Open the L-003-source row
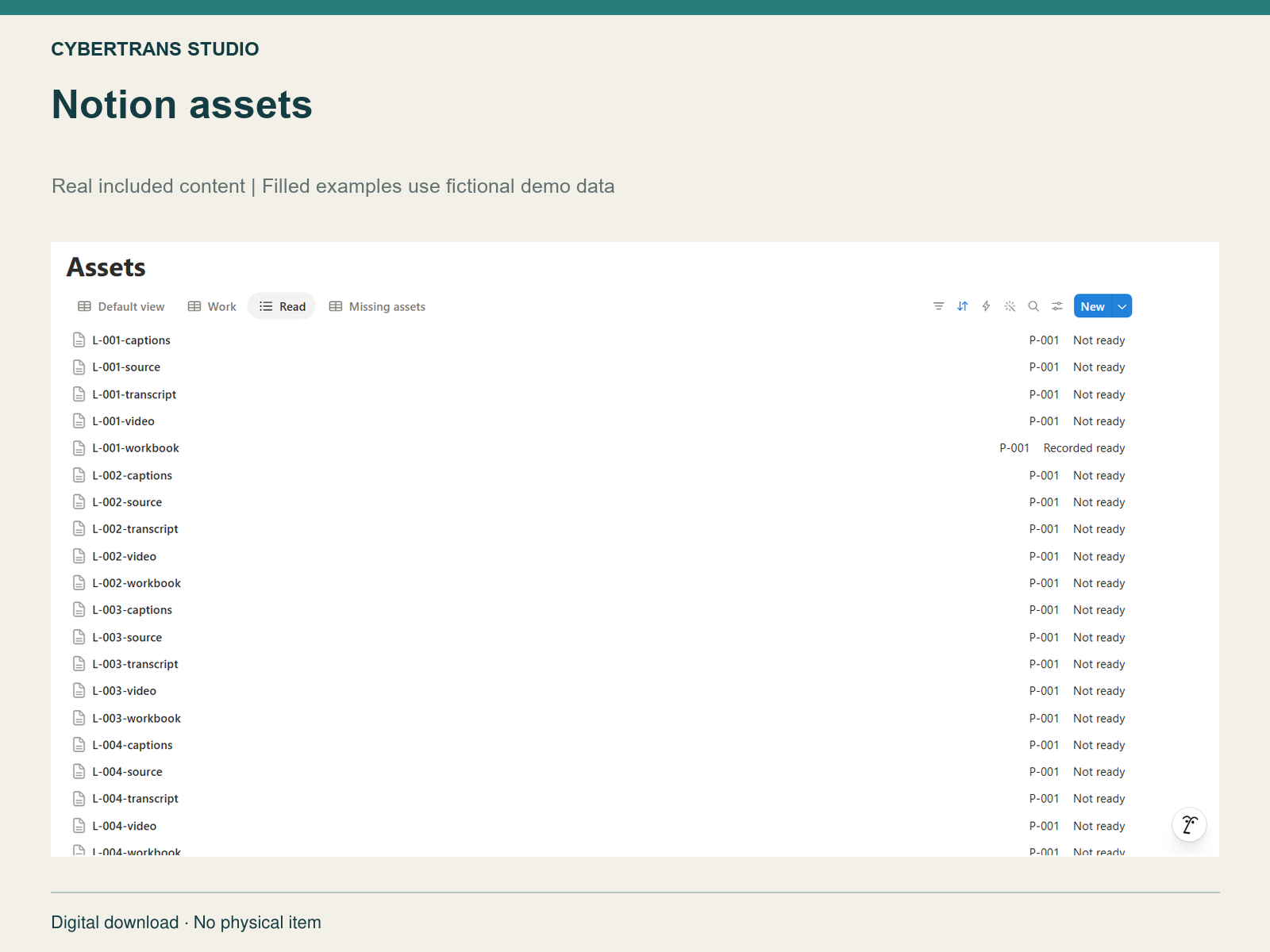 click(x=600, y=637)
